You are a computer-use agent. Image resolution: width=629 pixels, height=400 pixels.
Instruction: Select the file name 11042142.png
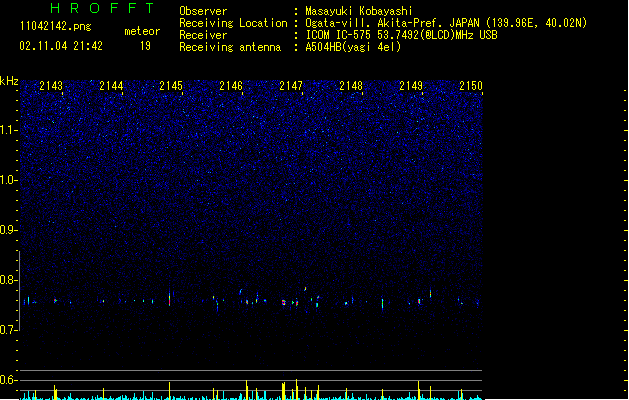pos(55,26)
